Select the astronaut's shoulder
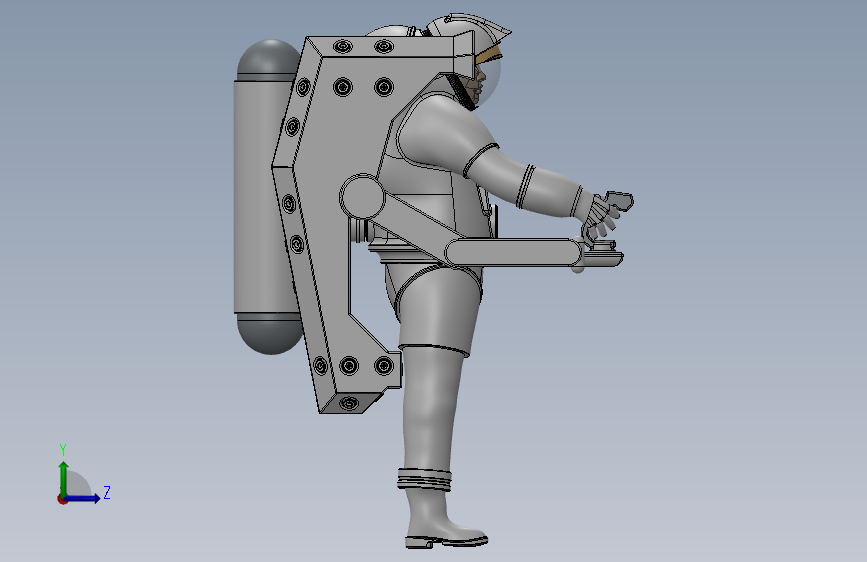Image resolution: width=867 pixels, height=562 pixels. [442, 128]
